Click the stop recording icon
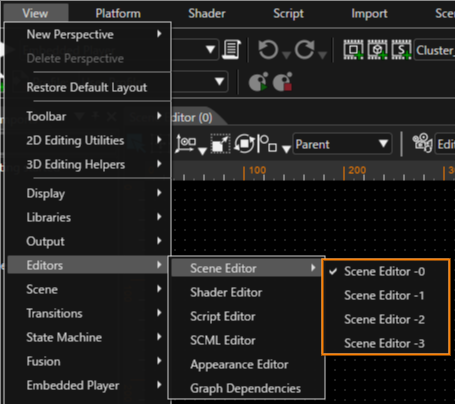 [283, 82]
